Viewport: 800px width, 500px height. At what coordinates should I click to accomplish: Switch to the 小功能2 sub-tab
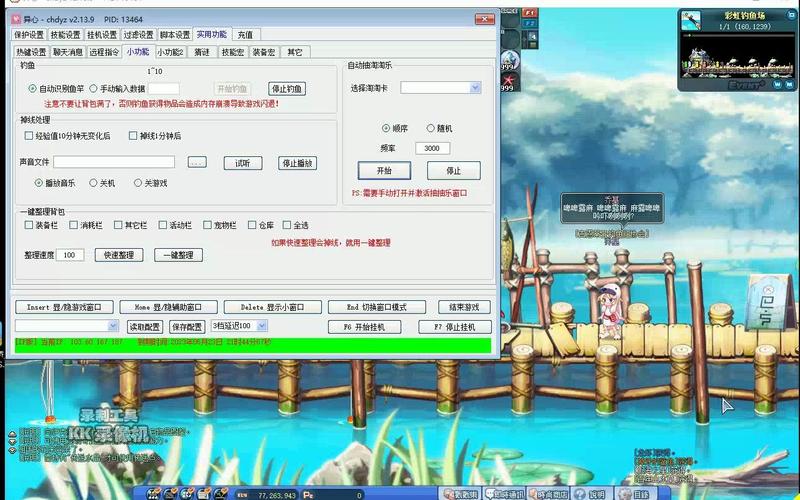[170, 52]
